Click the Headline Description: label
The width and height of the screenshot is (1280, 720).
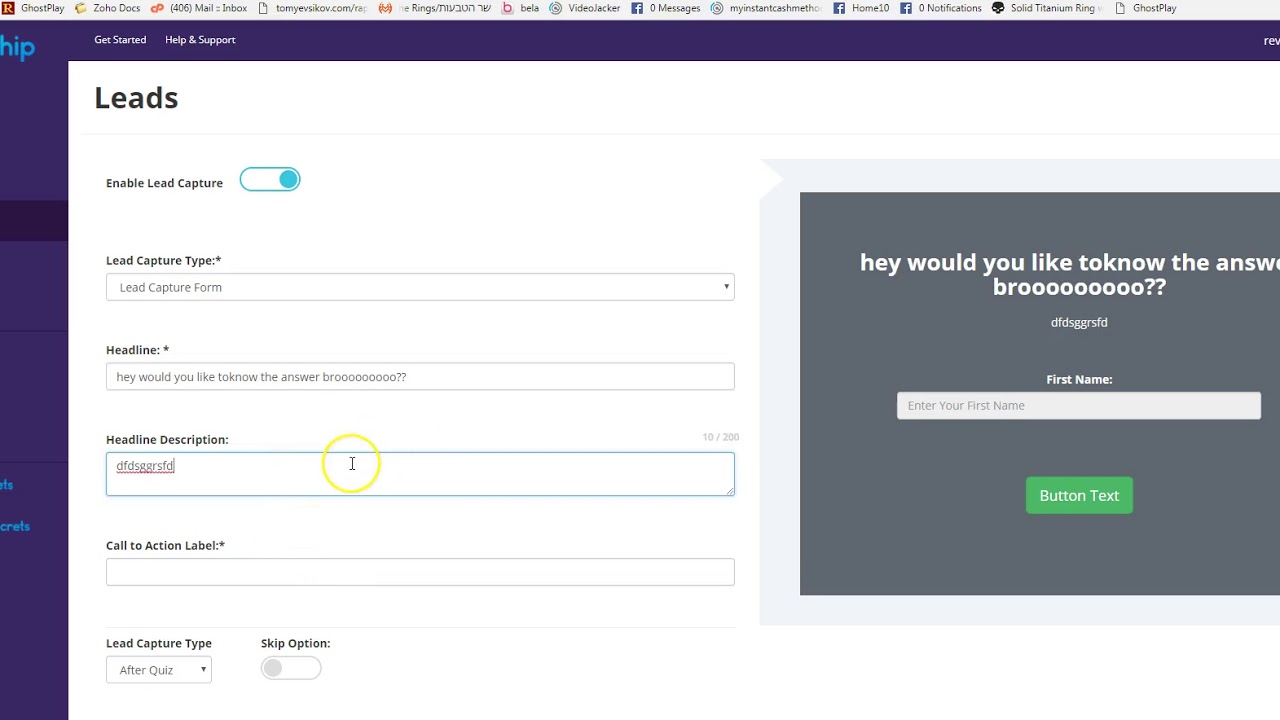click(167, 439)
